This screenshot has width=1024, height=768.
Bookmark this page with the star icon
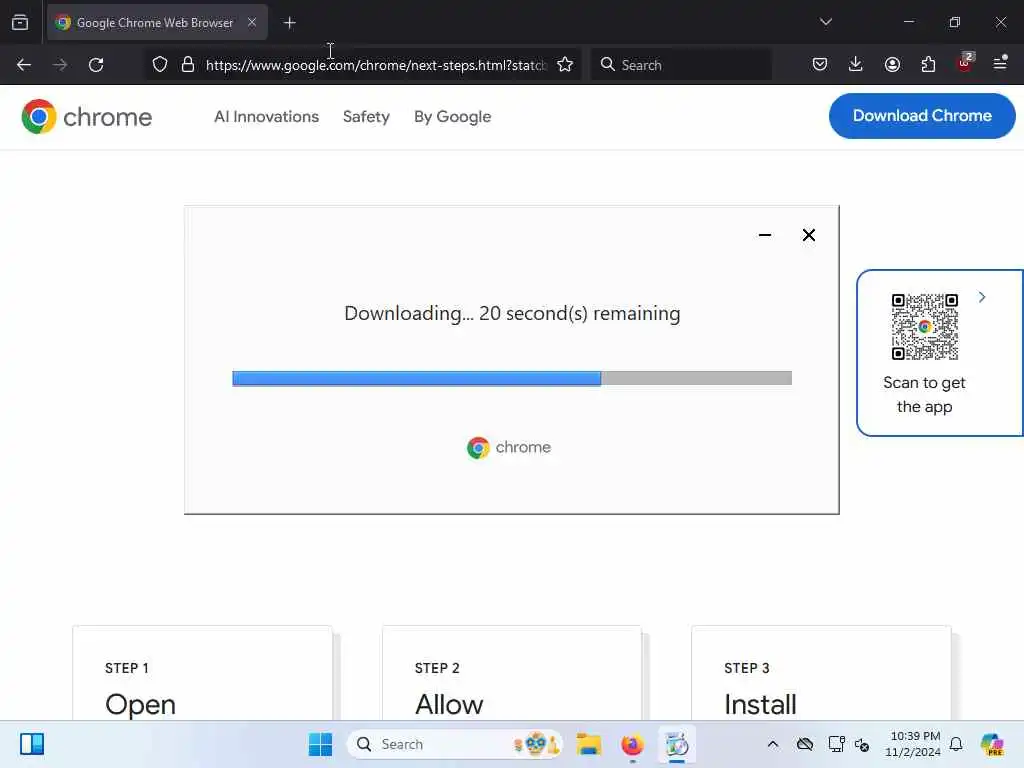[565, 65]
